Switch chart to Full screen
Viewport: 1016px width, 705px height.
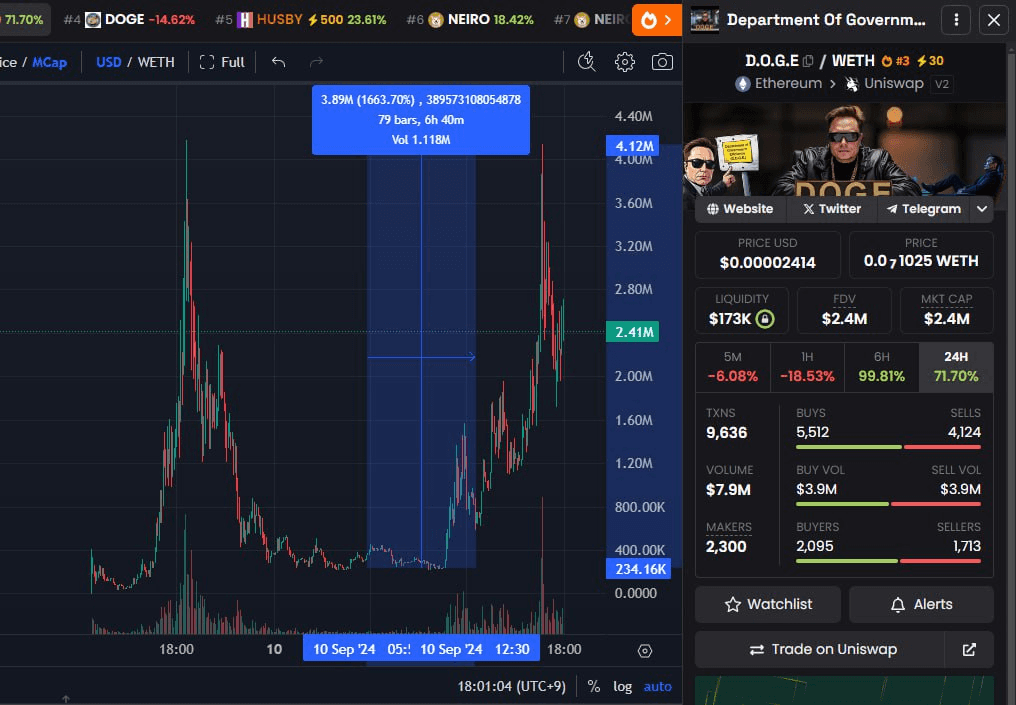pyautogui.click(x=222, y=62)
